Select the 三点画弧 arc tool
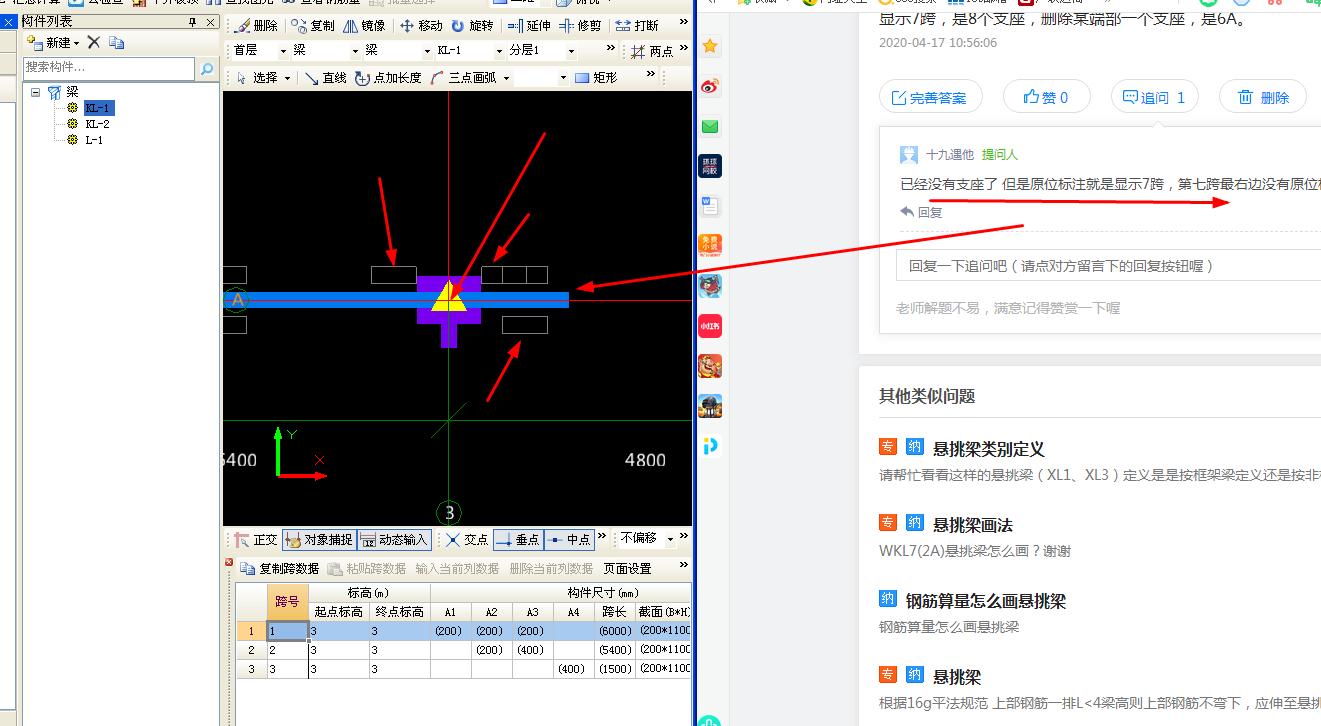Screen dimensions: 1321x726 point(463,77)
